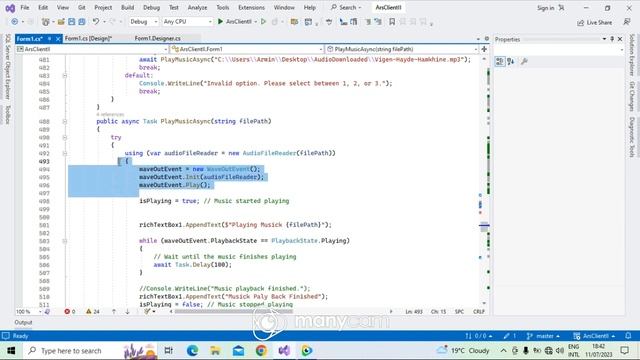Click Sign in link
This screenshot has height=360, width=640.
[545, 8]
